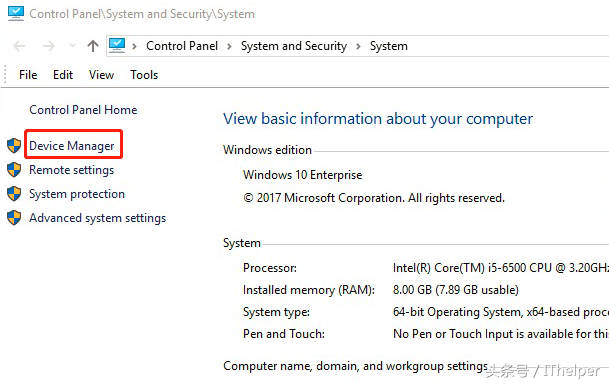This screenshot has width=609, height=385.
Task: Select System and Security in address bar
Action: click(294, 46)
